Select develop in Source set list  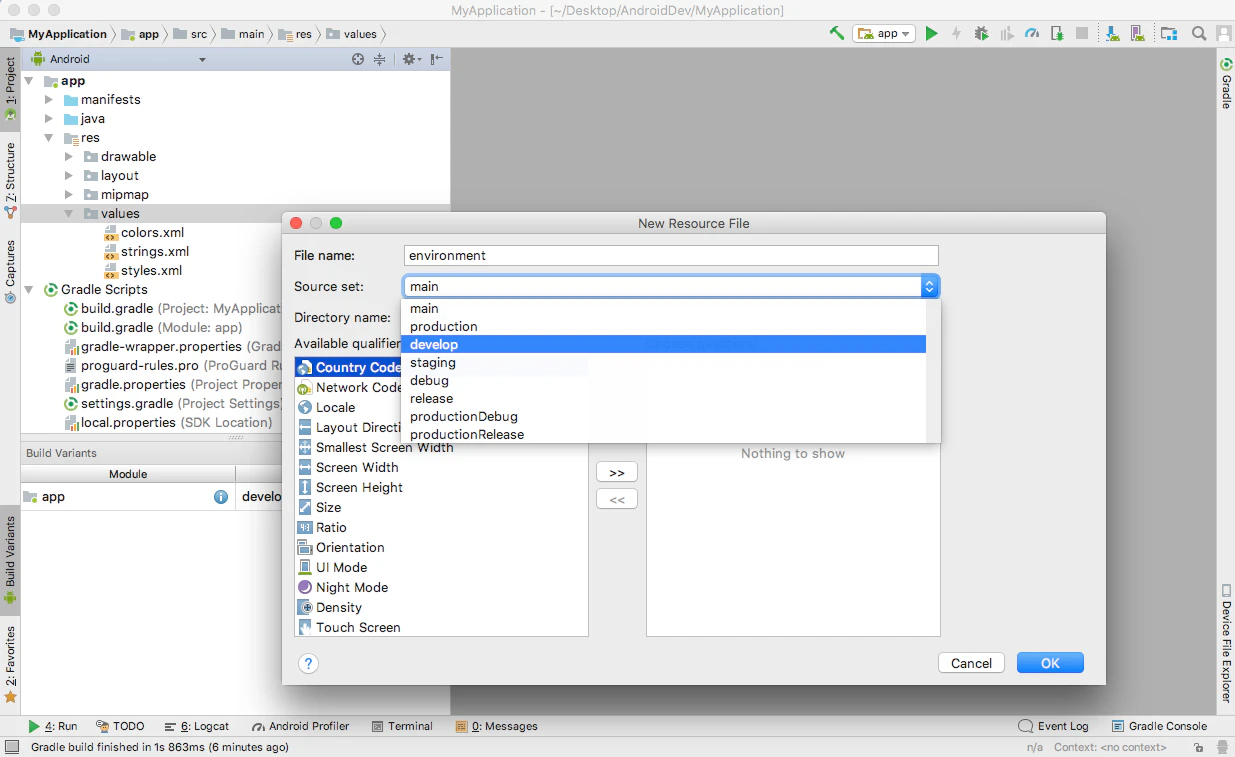(663, 345)
